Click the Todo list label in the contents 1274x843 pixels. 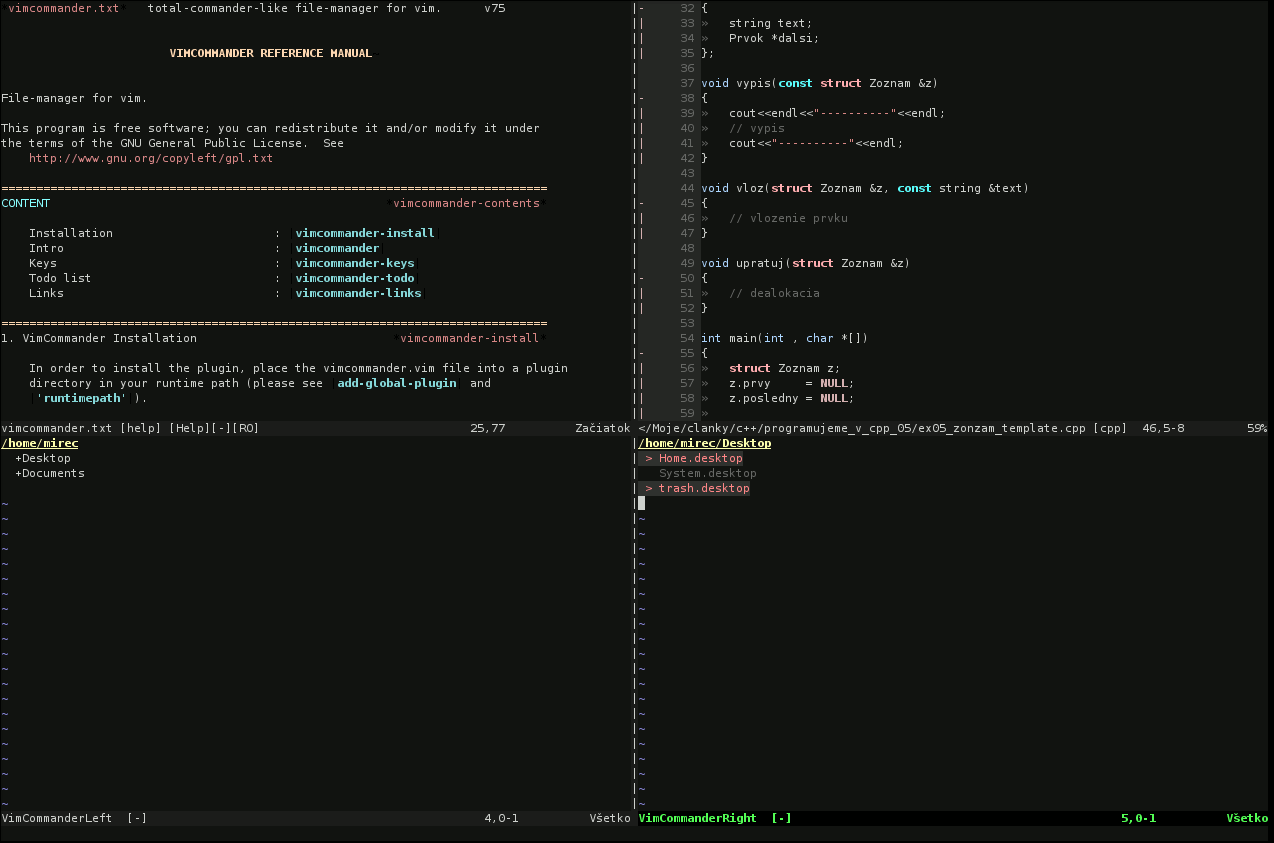click(60, 278)
